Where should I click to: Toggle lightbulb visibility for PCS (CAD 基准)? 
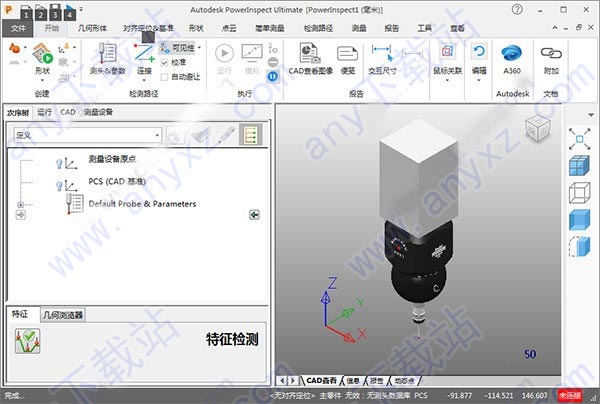[59, 186]
